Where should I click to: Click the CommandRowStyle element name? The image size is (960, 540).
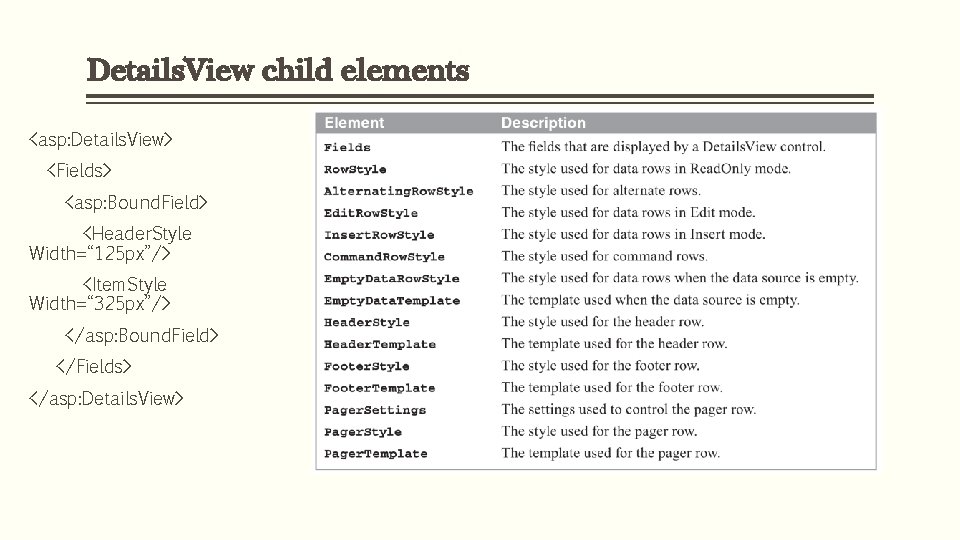(384, 257)
